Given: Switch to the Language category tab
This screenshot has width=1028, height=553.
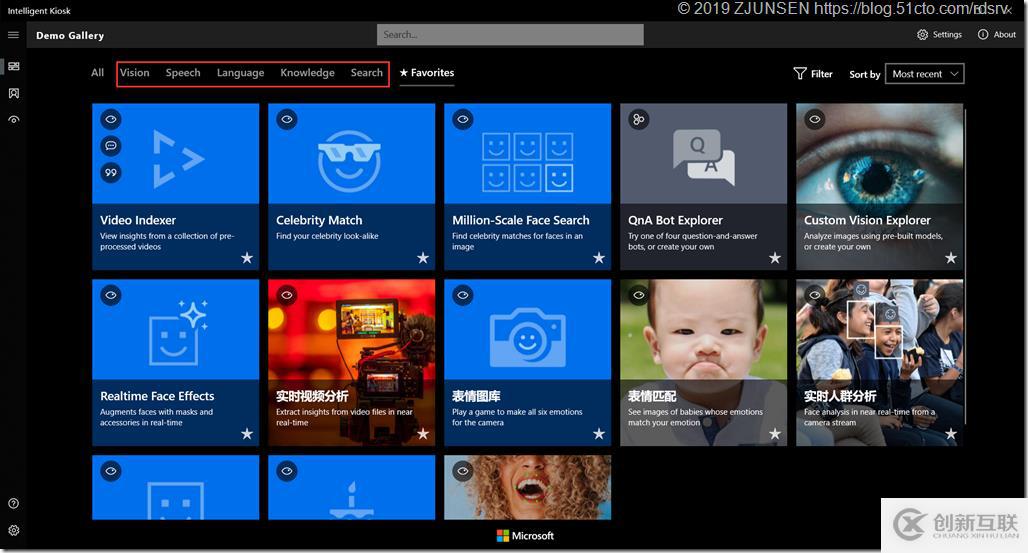Looking at the screenshot, I should pyautogui.click(x=240, y=73).
